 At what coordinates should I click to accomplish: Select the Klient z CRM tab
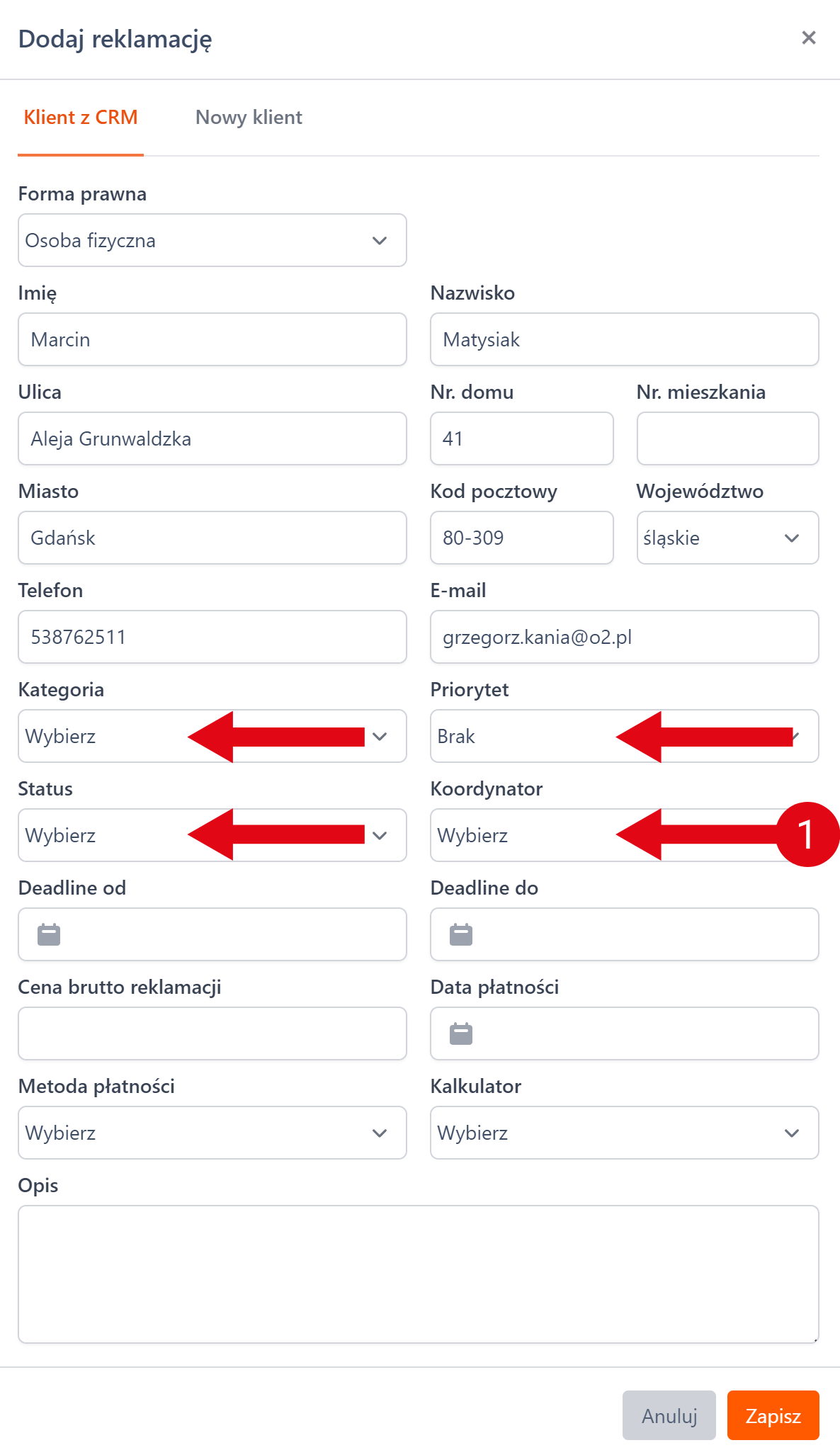tap(81, 117)
